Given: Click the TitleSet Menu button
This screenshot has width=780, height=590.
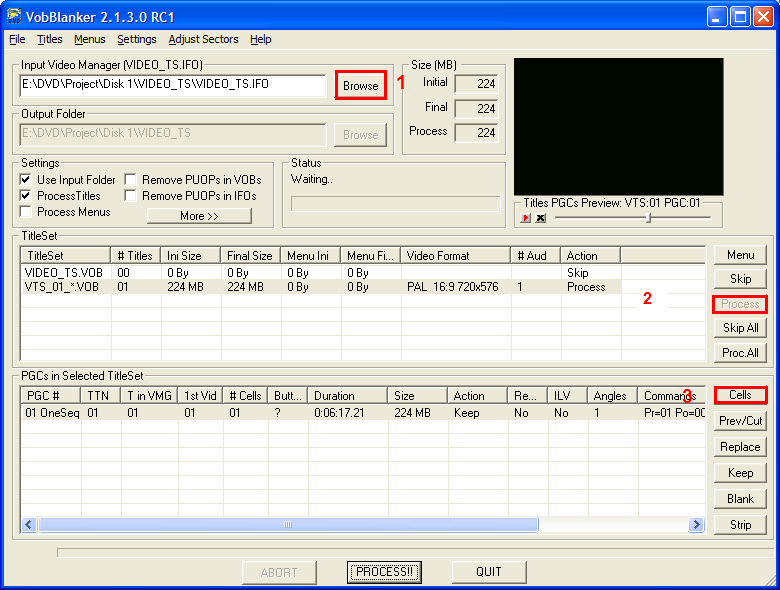Looking at the screenshot, I should click(740, 255).
